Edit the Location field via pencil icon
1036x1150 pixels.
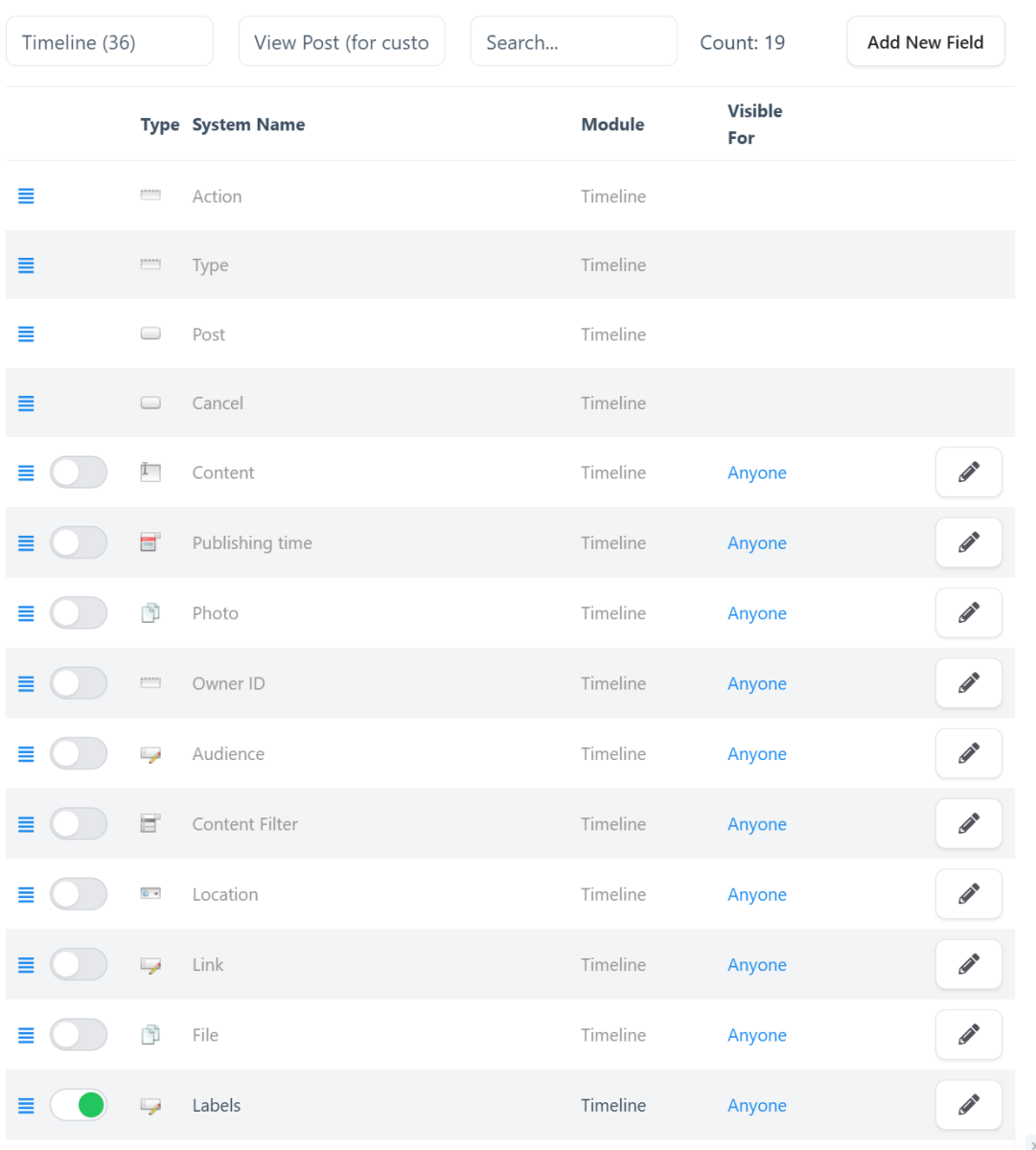(x=968, y=894)
